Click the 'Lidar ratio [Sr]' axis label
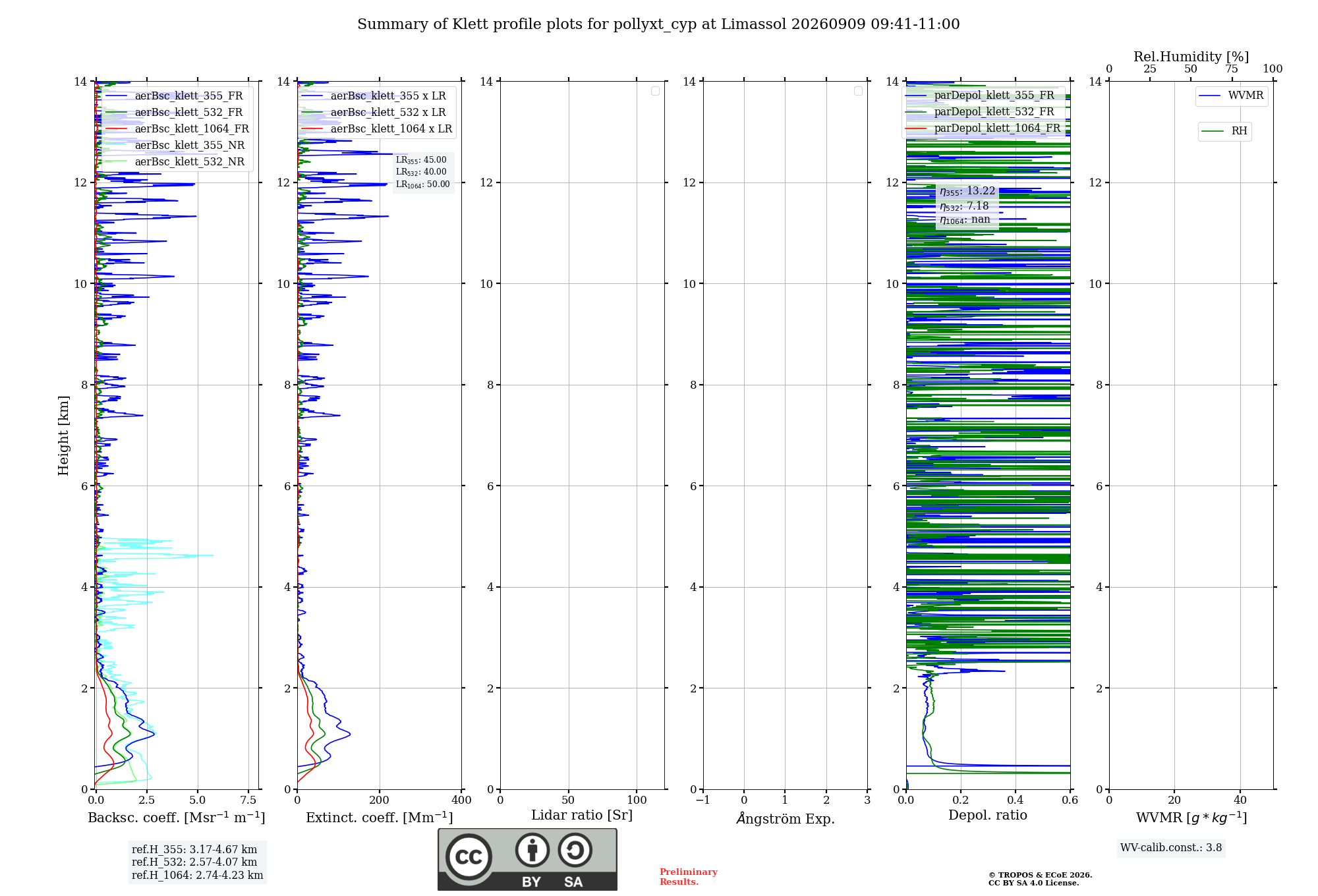This screenshot has width=1318, height=896. pyautogui.click(x=582, y=815)
